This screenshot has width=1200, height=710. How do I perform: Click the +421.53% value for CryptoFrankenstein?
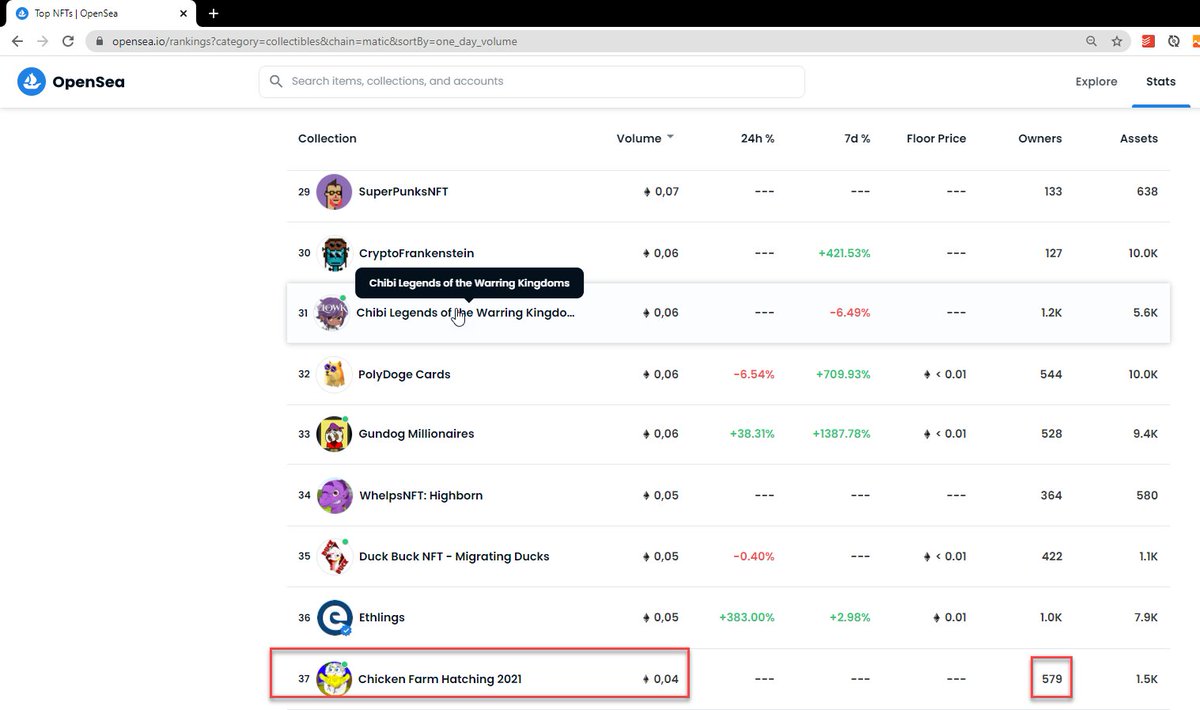[843, 253]
